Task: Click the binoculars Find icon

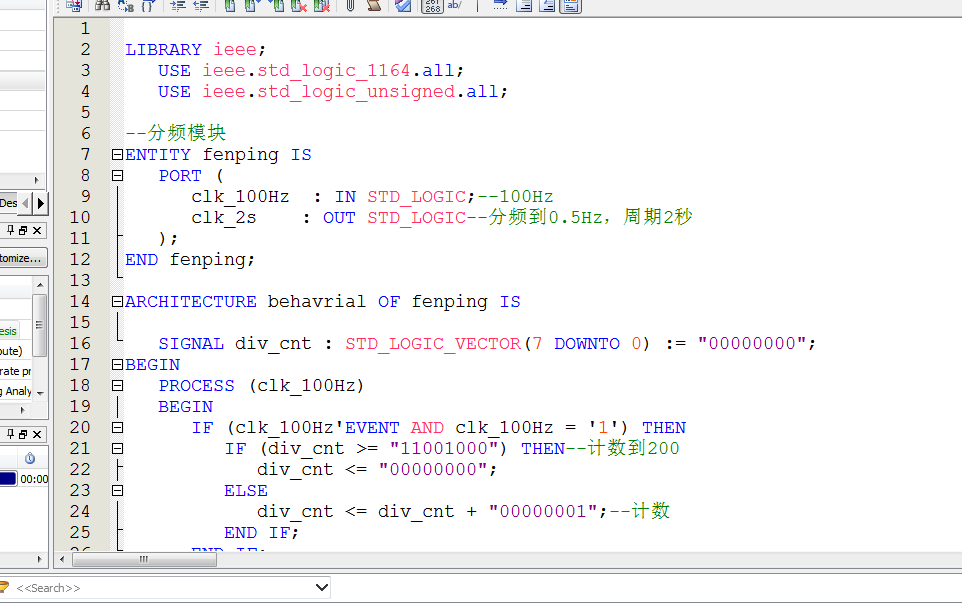Action: click(x=102, y=5)
